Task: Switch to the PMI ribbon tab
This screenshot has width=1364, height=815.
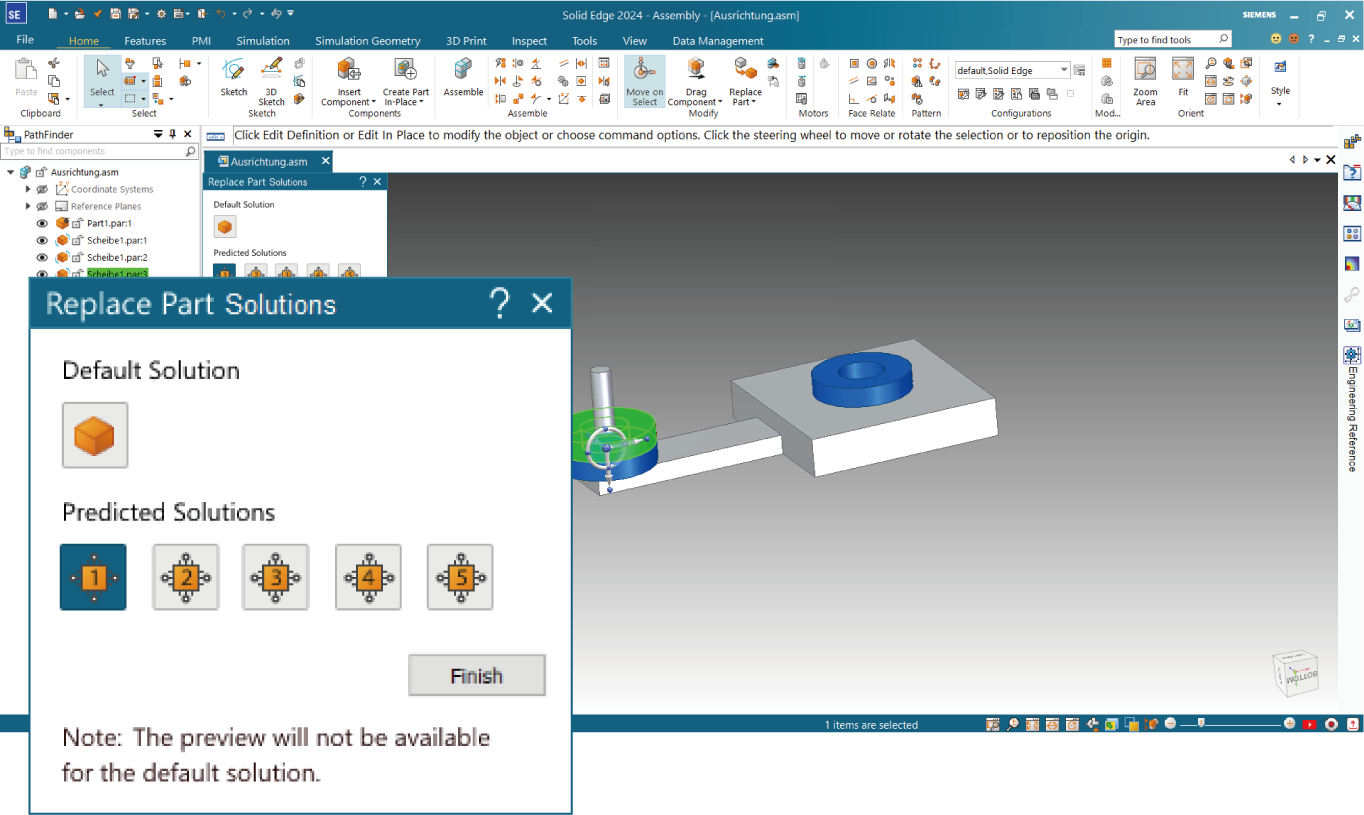Action: [201, 41]
